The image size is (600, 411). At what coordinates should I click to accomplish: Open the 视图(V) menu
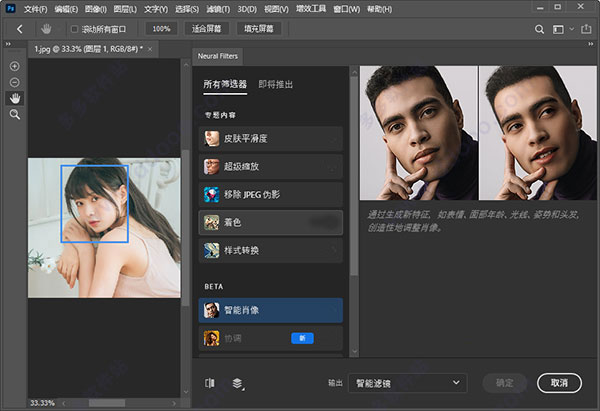pos(276,9)
